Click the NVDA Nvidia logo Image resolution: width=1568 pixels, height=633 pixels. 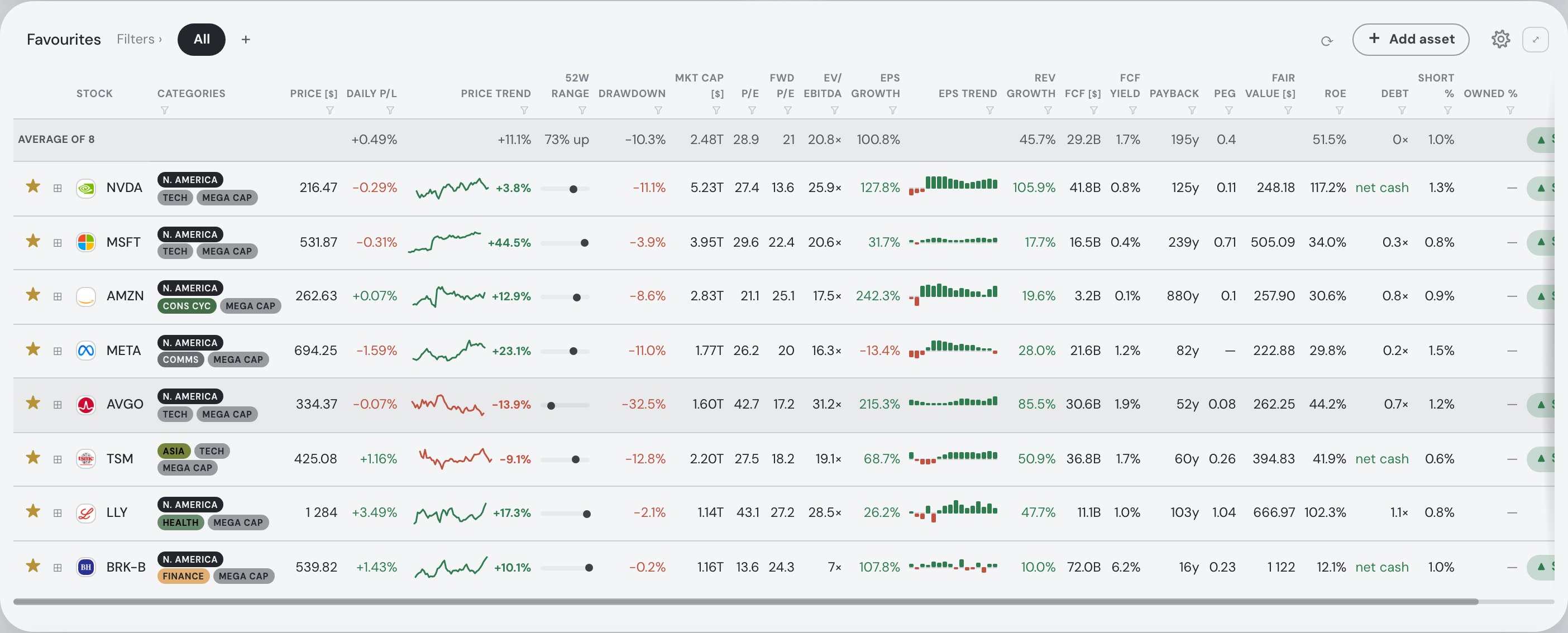(x=86, y=188)
